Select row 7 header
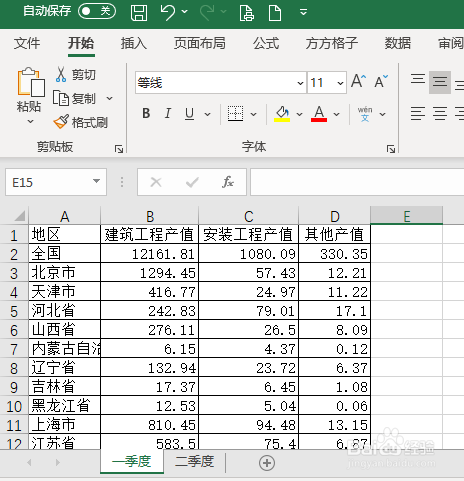 click(x=14, y=349)
